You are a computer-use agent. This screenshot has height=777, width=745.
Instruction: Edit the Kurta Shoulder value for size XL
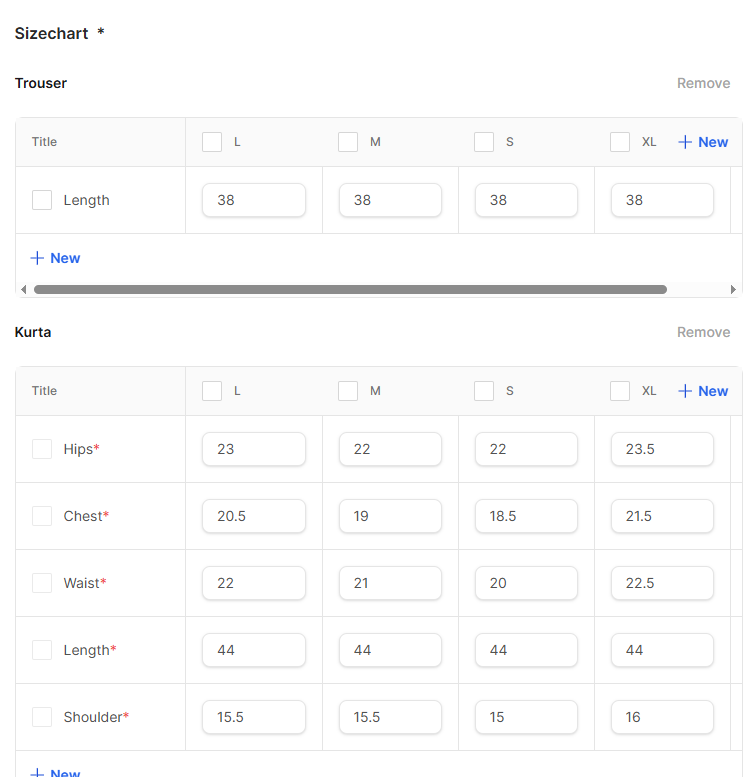click(662, 717)
